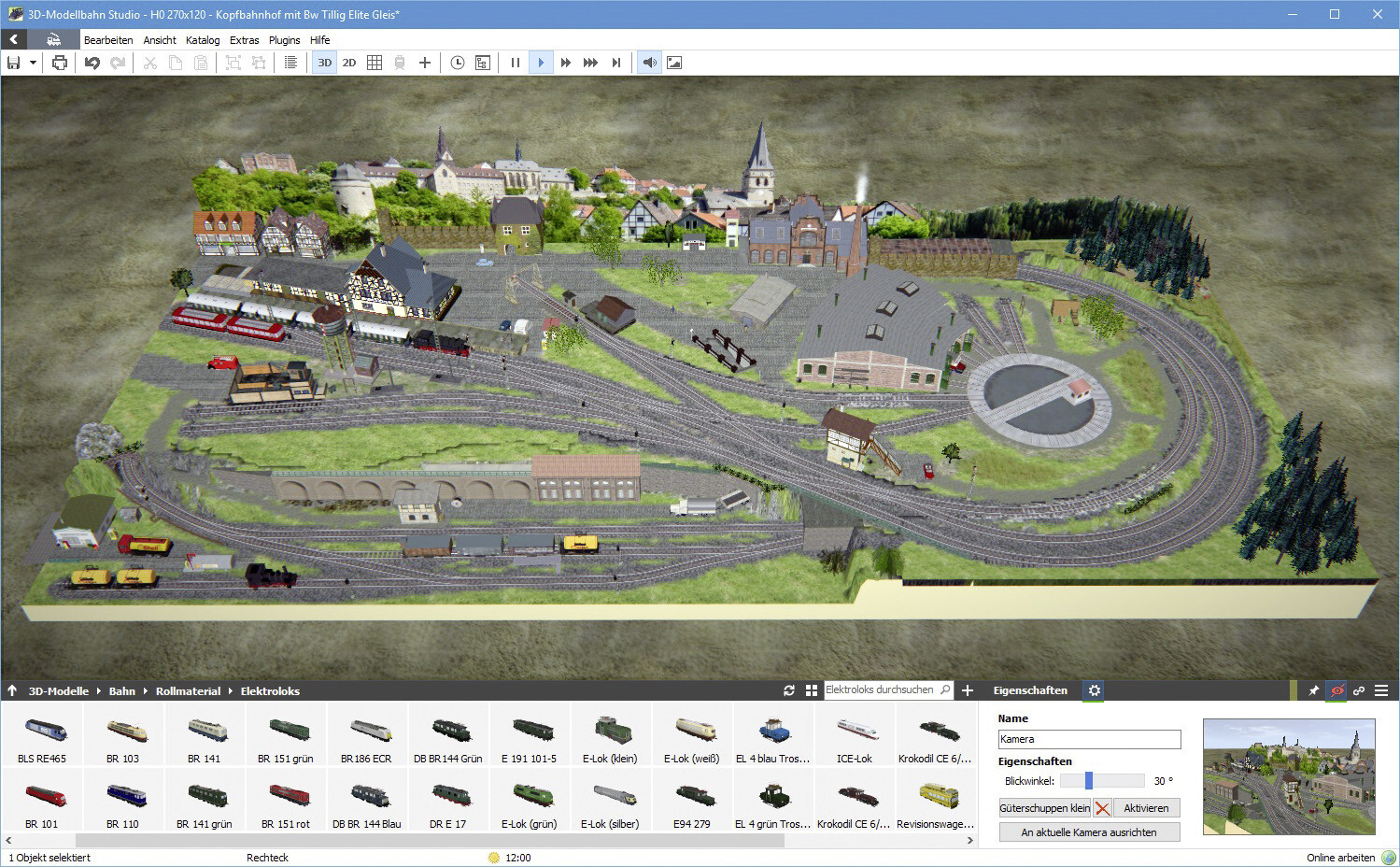The image size is (1400, 867).
Task: Open the Bearbeiten menu
Action: tap(108, 40)
